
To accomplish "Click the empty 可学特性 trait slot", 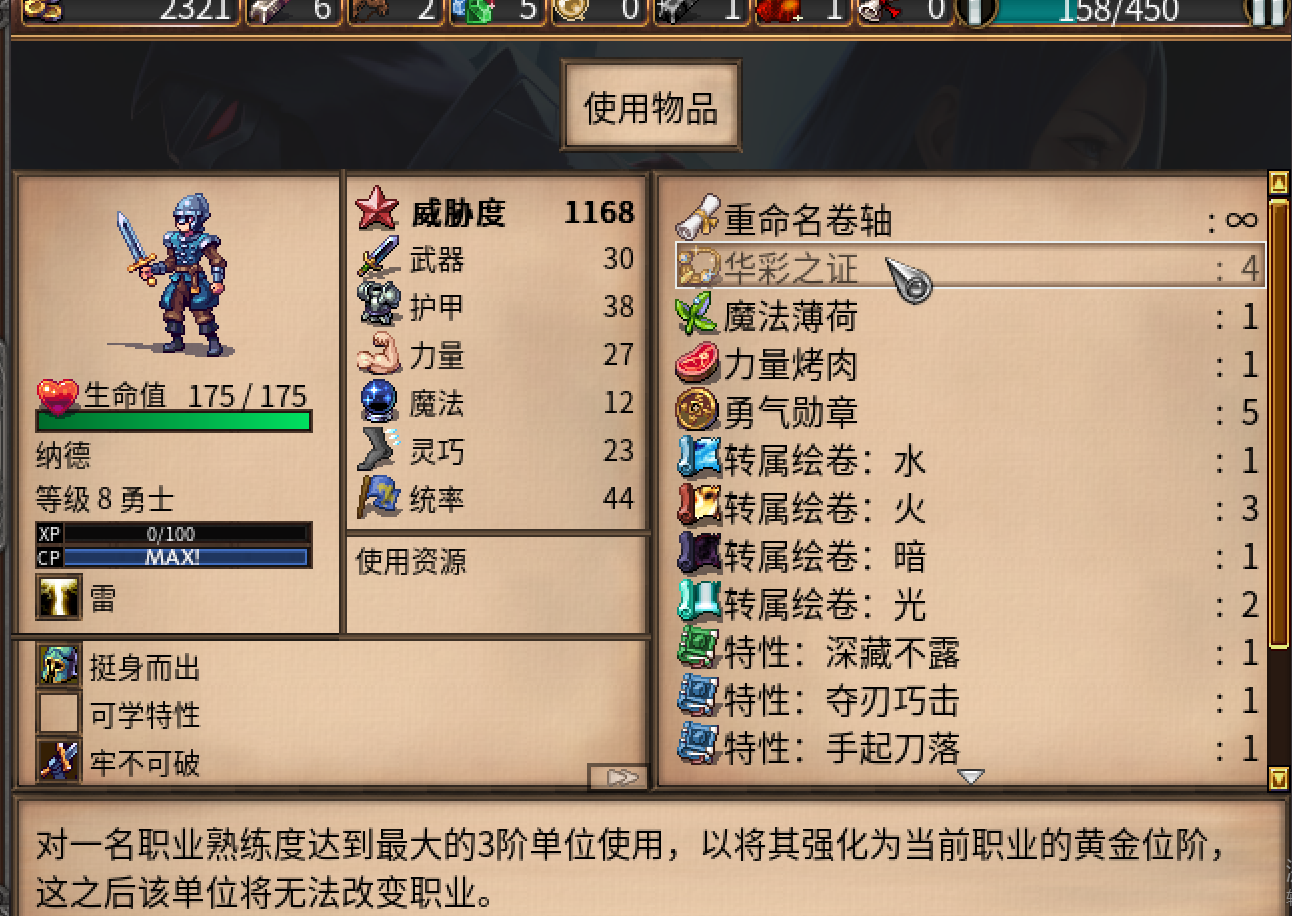I will tap(58, 715).
